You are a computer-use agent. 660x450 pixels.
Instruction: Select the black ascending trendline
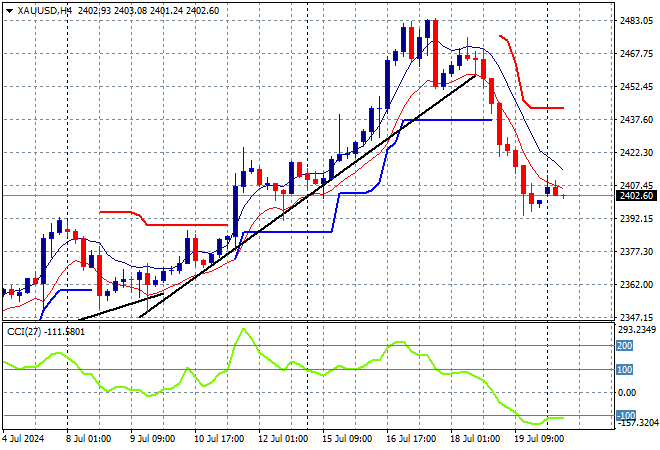(x=307, y=197)
